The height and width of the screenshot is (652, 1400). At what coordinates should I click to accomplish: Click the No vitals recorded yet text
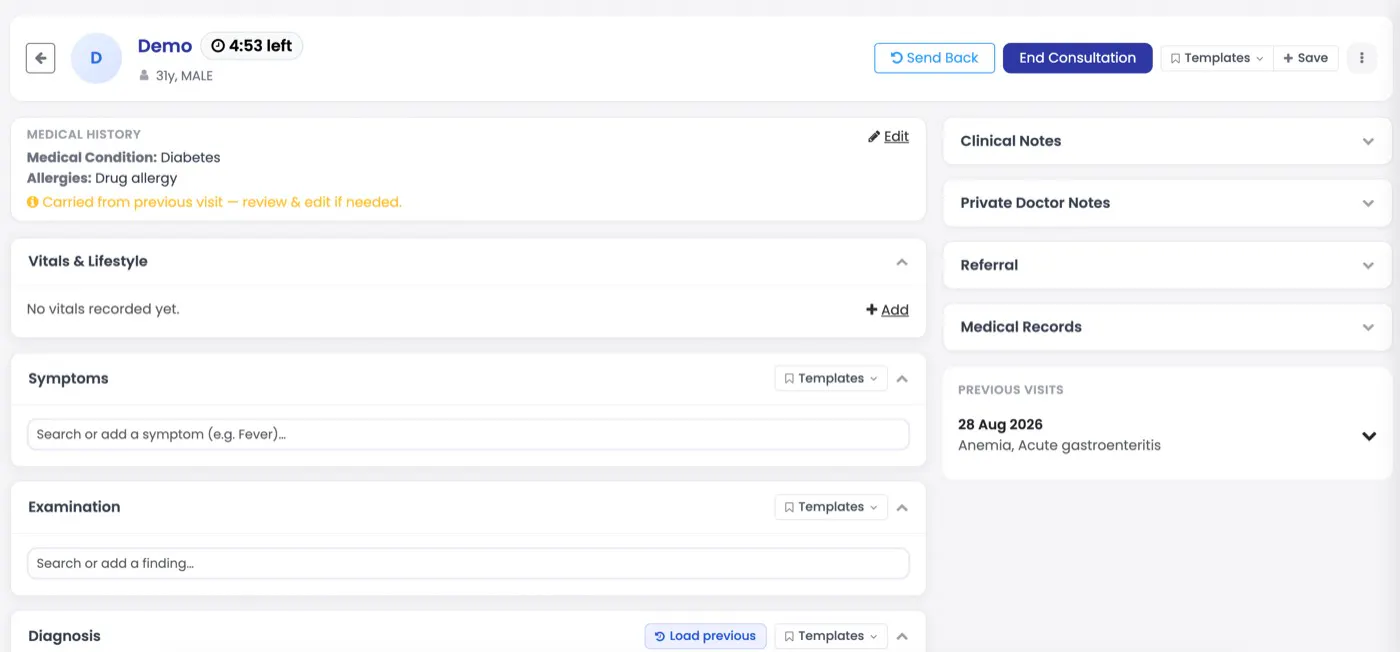pos(103,309)
